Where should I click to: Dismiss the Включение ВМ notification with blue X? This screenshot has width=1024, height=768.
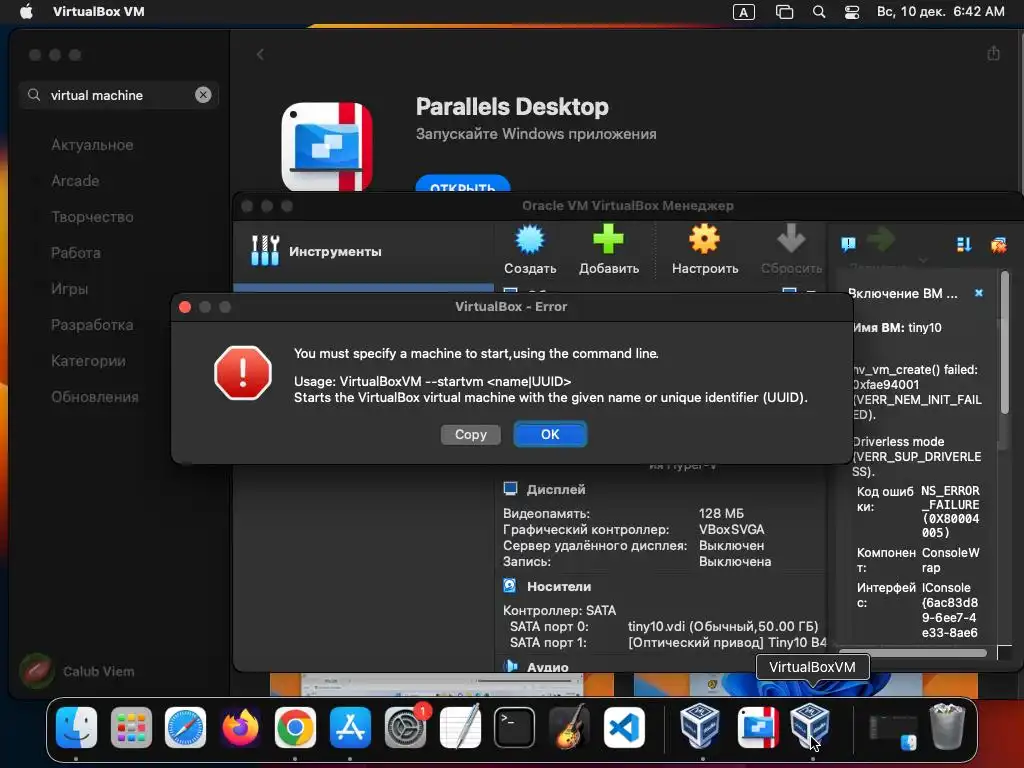pos(978,293)
